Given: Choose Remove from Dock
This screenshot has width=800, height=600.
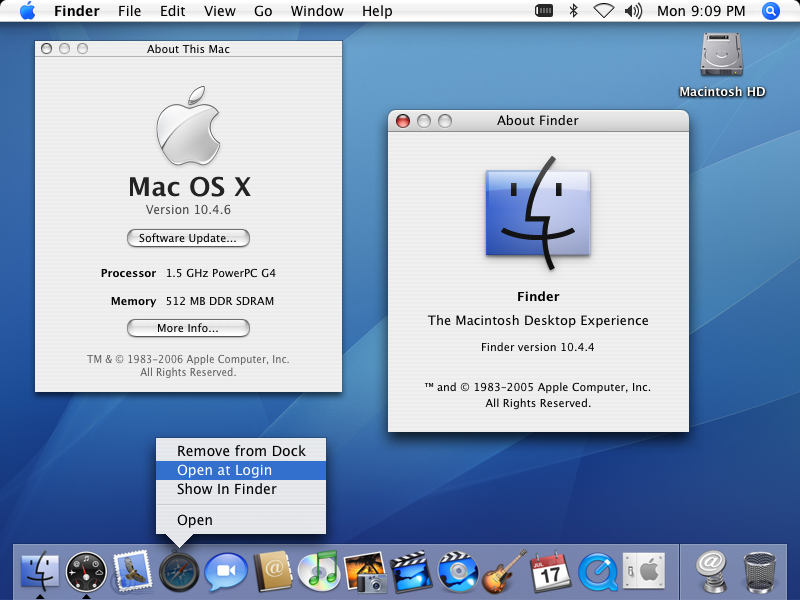Looking at the screenshot, I should 240,449.
